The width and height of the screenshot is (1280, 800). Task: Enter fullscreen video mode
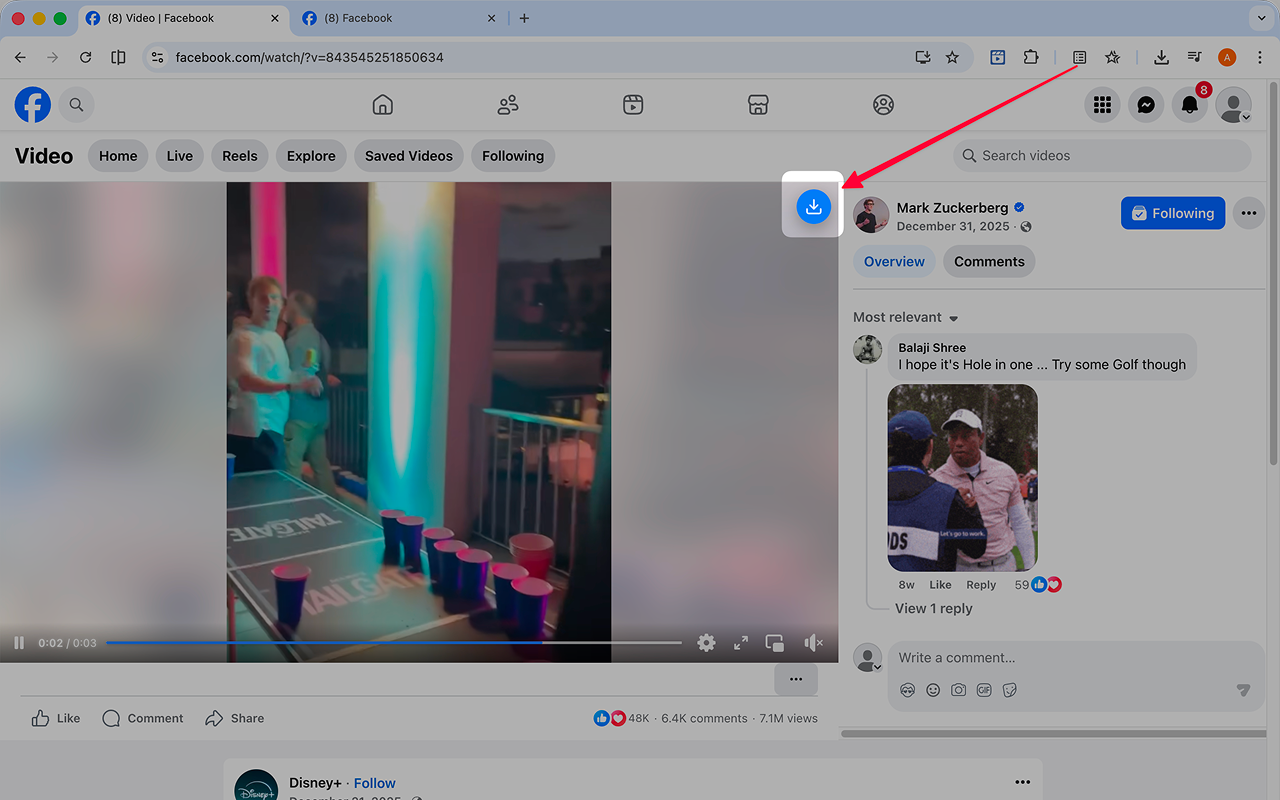click(741, 643)
